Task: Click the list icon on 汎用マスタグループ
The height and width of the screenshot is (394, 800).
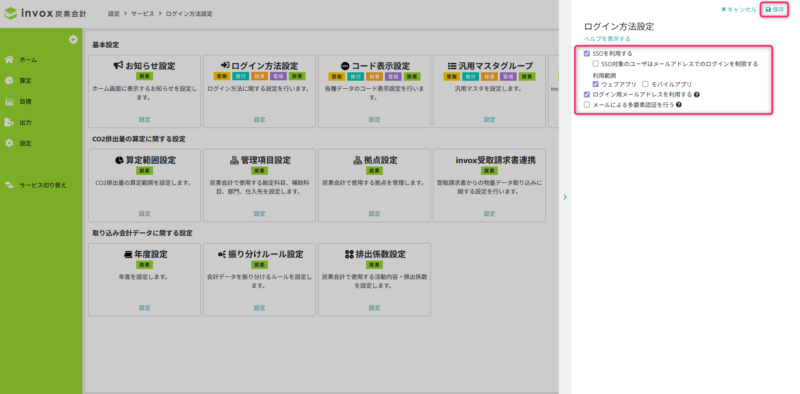Action: [452, 66]
